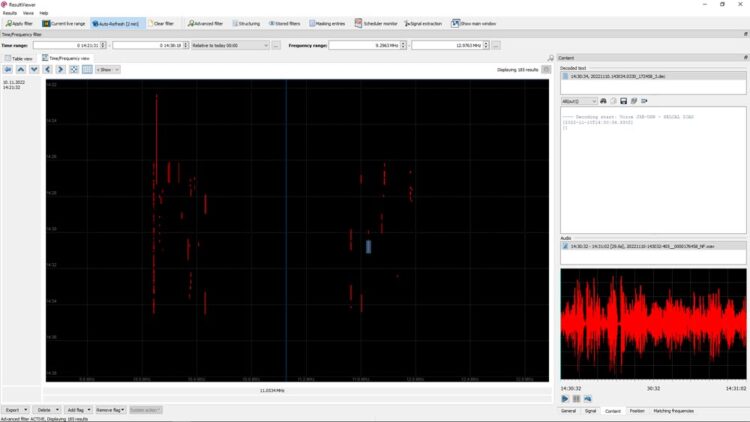Click the red audio waveform display
Screen dimensions: 750x422
tap(653, 325)
